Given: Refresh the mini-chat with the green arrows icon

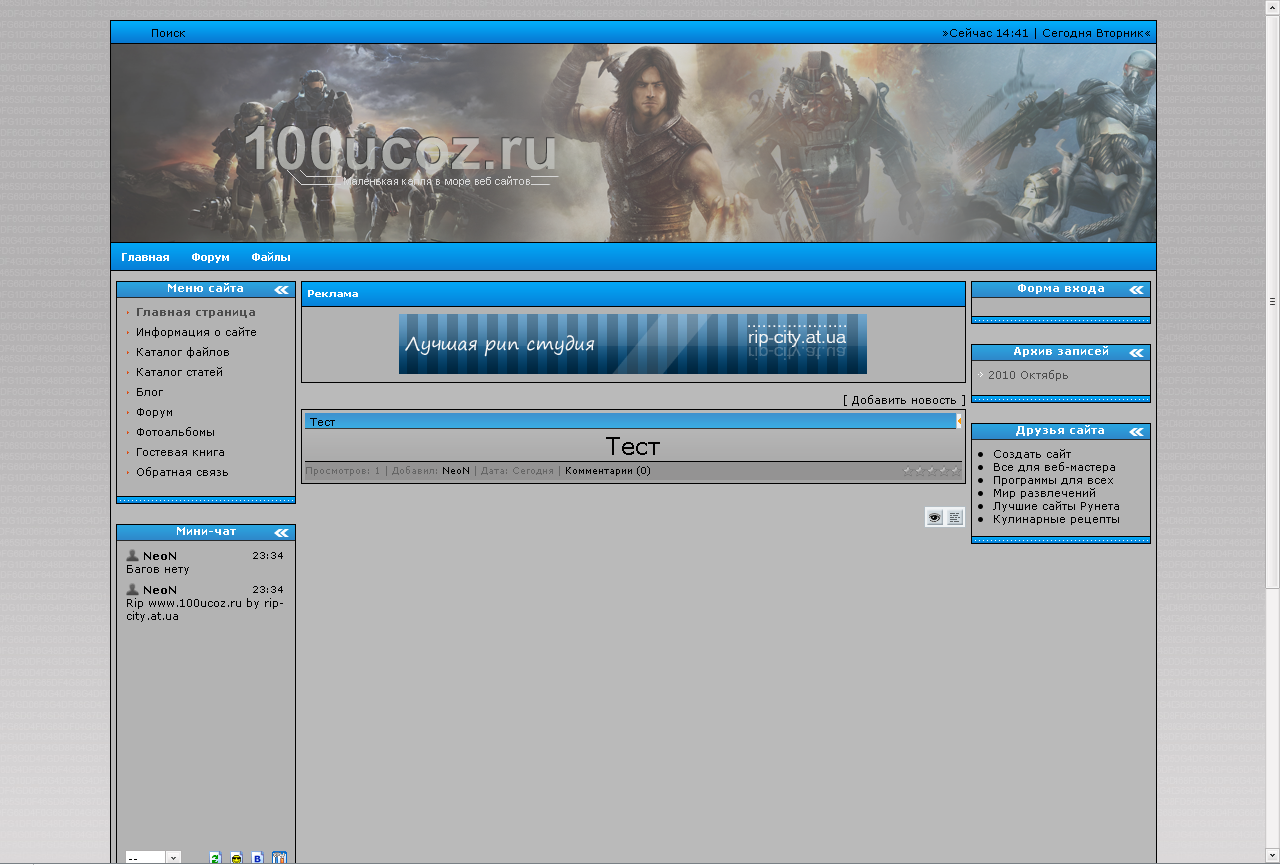Looking at the screenshot, I should pos(215,857).
